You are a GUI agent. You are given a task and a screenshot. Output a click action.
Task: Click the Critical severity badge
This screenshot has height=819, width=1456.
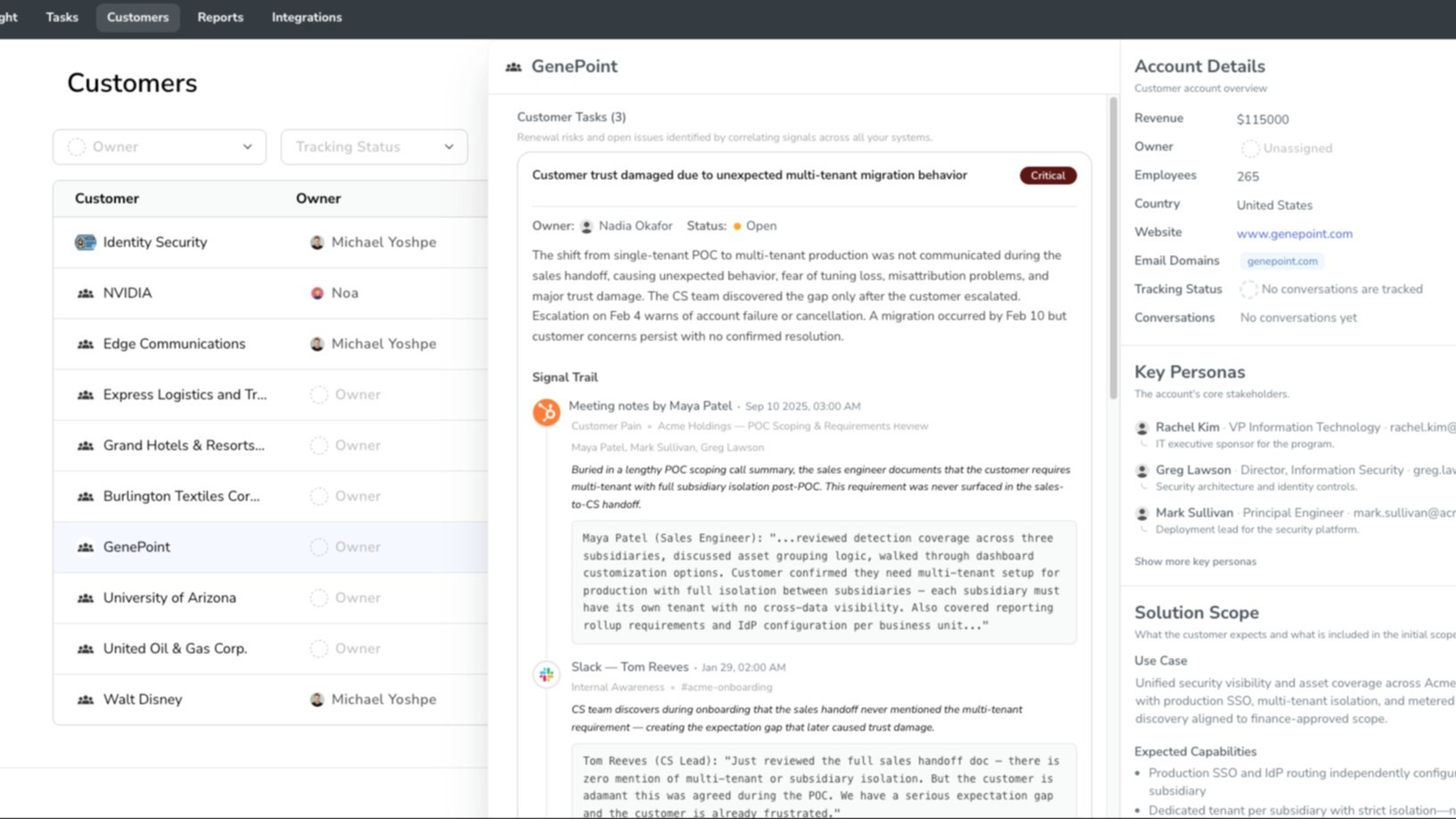[1048, 176]
